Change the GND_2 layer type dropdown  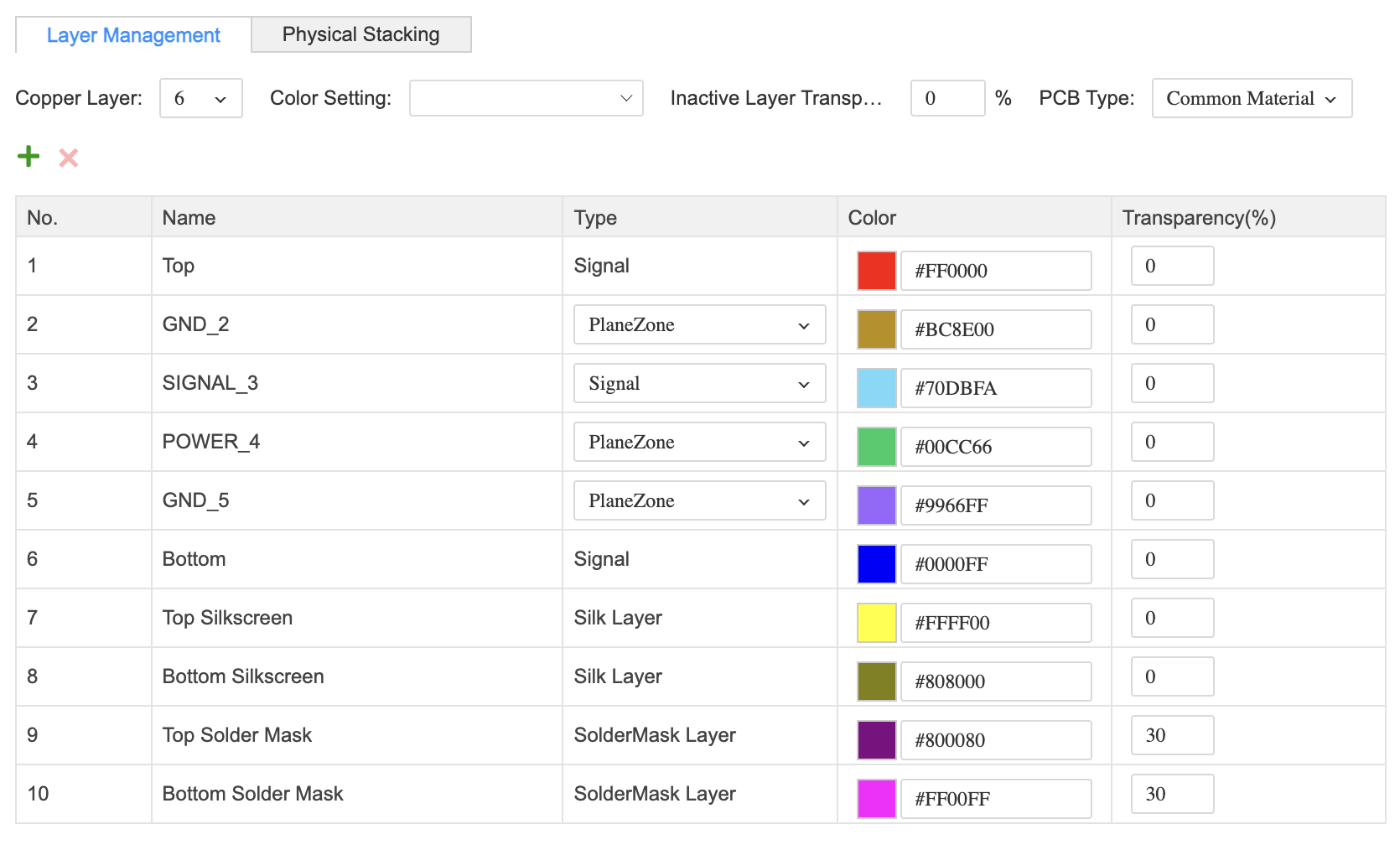pos(699,324)
